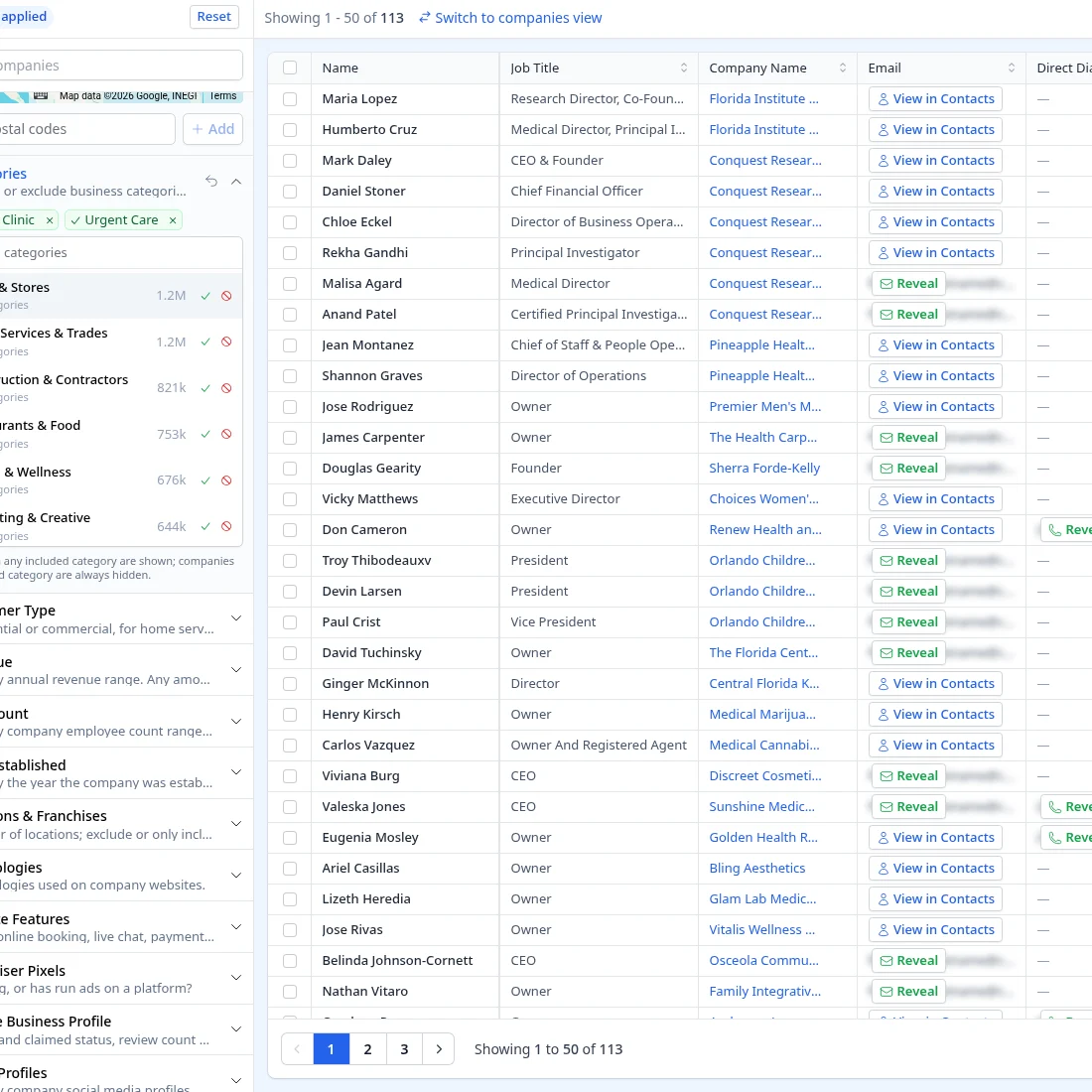Reset the applied filters
The width and height of the screenshot is (1092, 1092).
213,17
